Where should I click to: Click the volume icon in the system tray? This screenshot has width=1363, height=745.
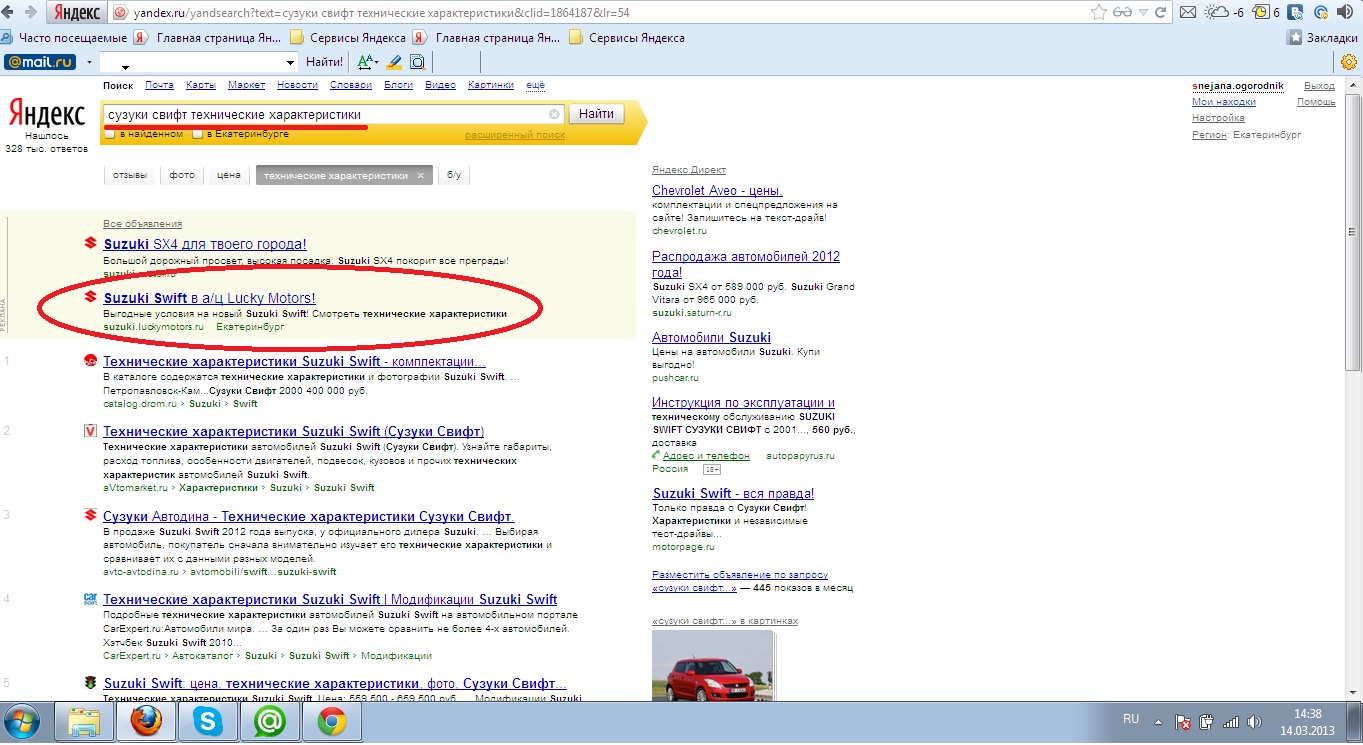point(1254,721)
